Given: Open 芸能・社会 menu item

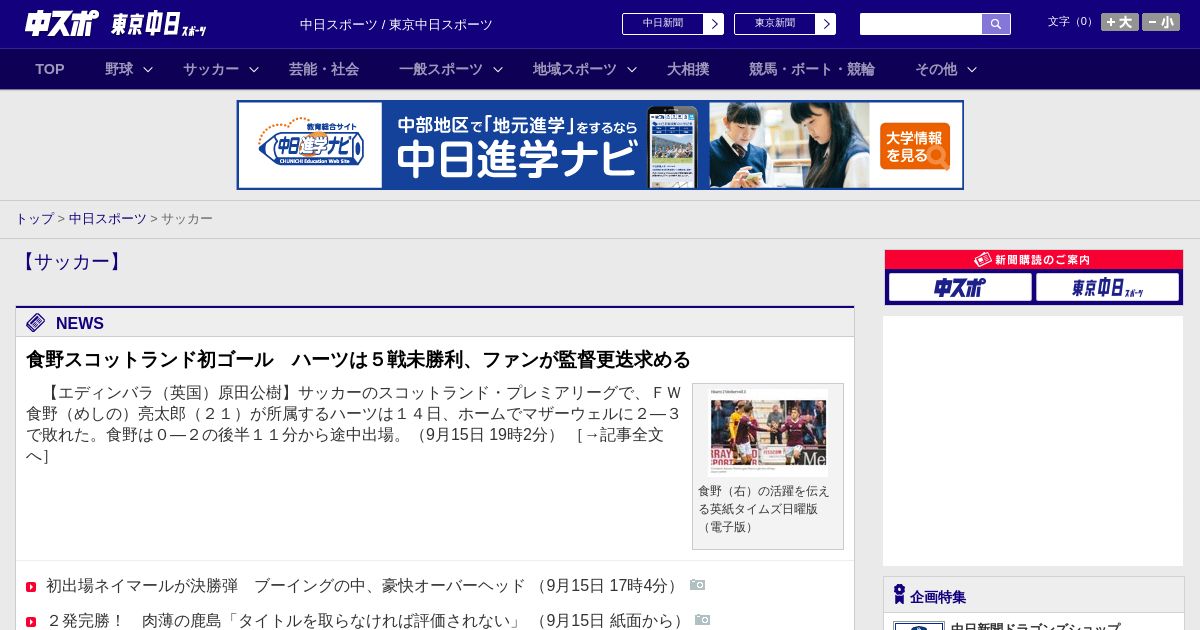Looking at the screenshot, I should (x=324, y=69).
